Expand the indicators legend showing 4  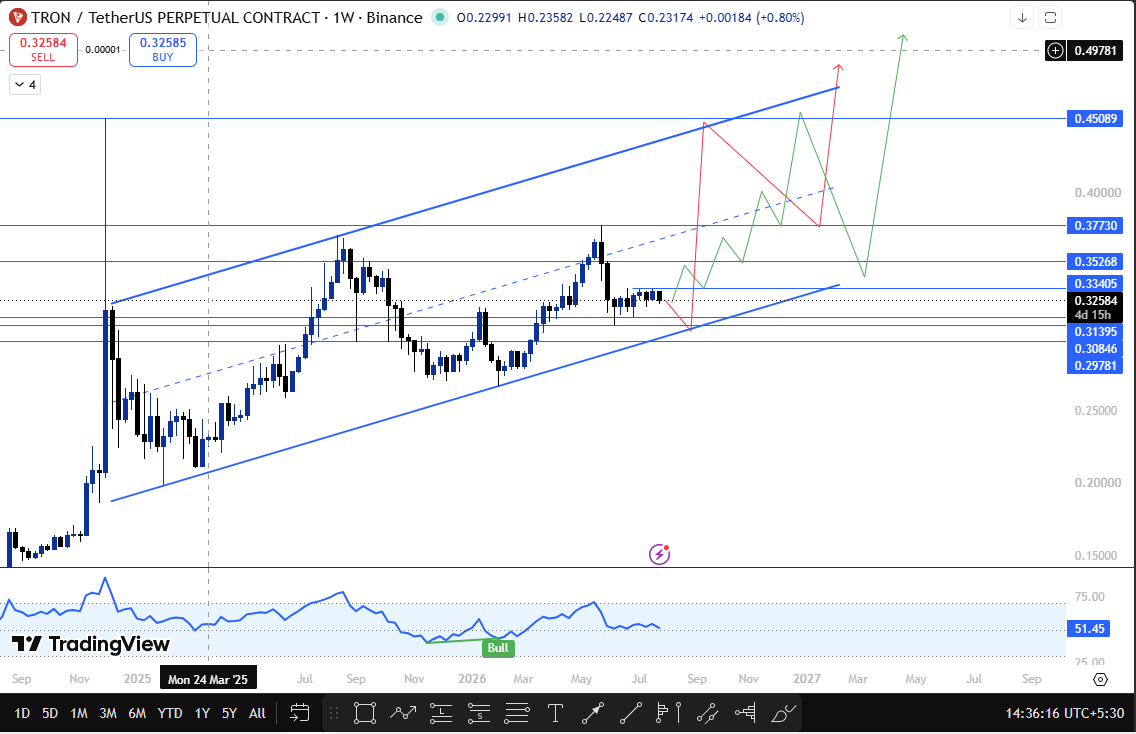(25, 85)
